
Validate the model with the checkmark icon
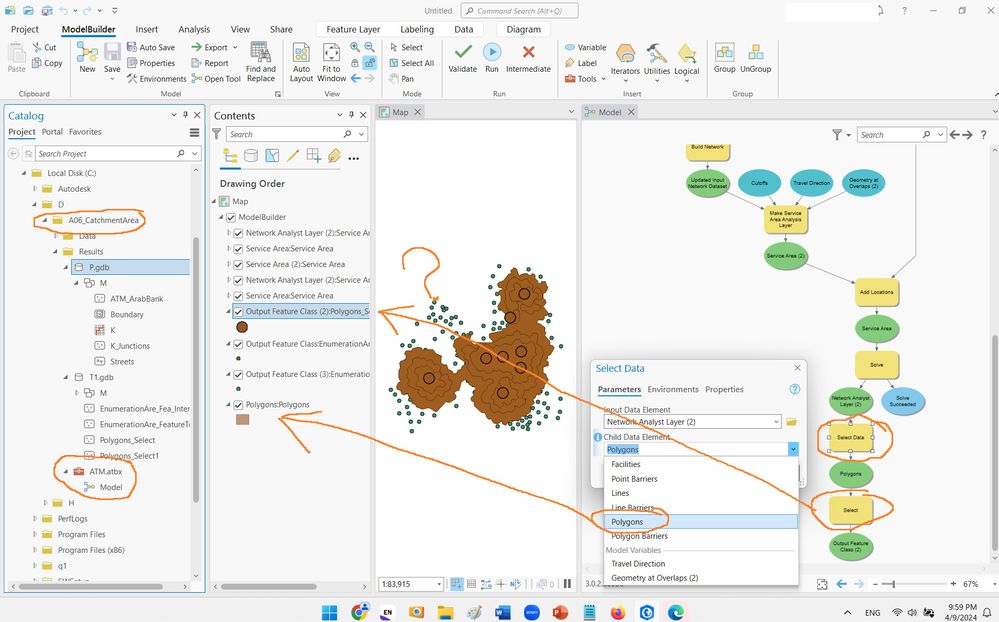click(x=463, y=52)
